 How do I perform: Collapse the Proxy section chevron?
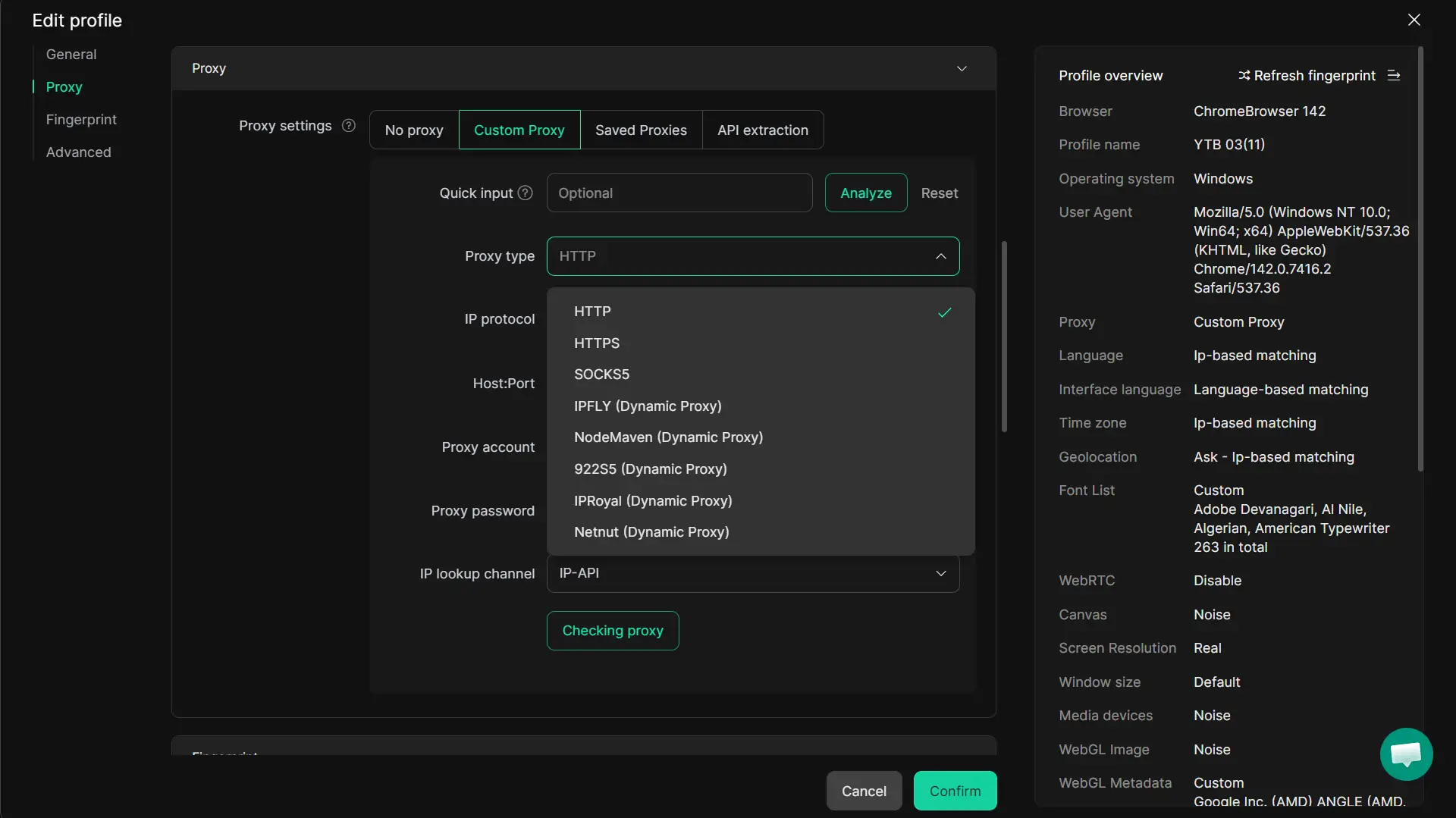(962, 69)
